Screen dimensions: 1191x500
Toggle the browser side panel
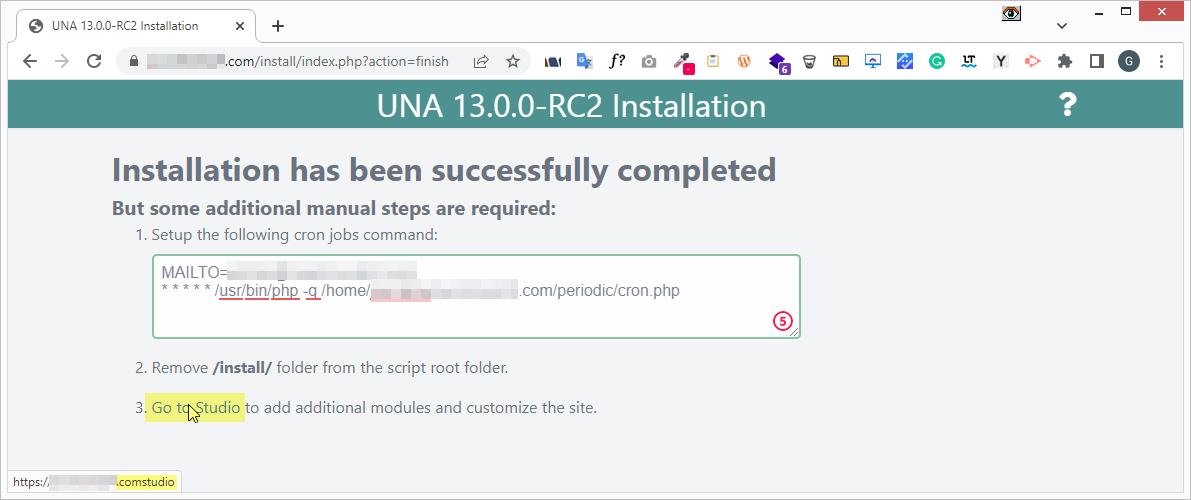coord(1096,61)
